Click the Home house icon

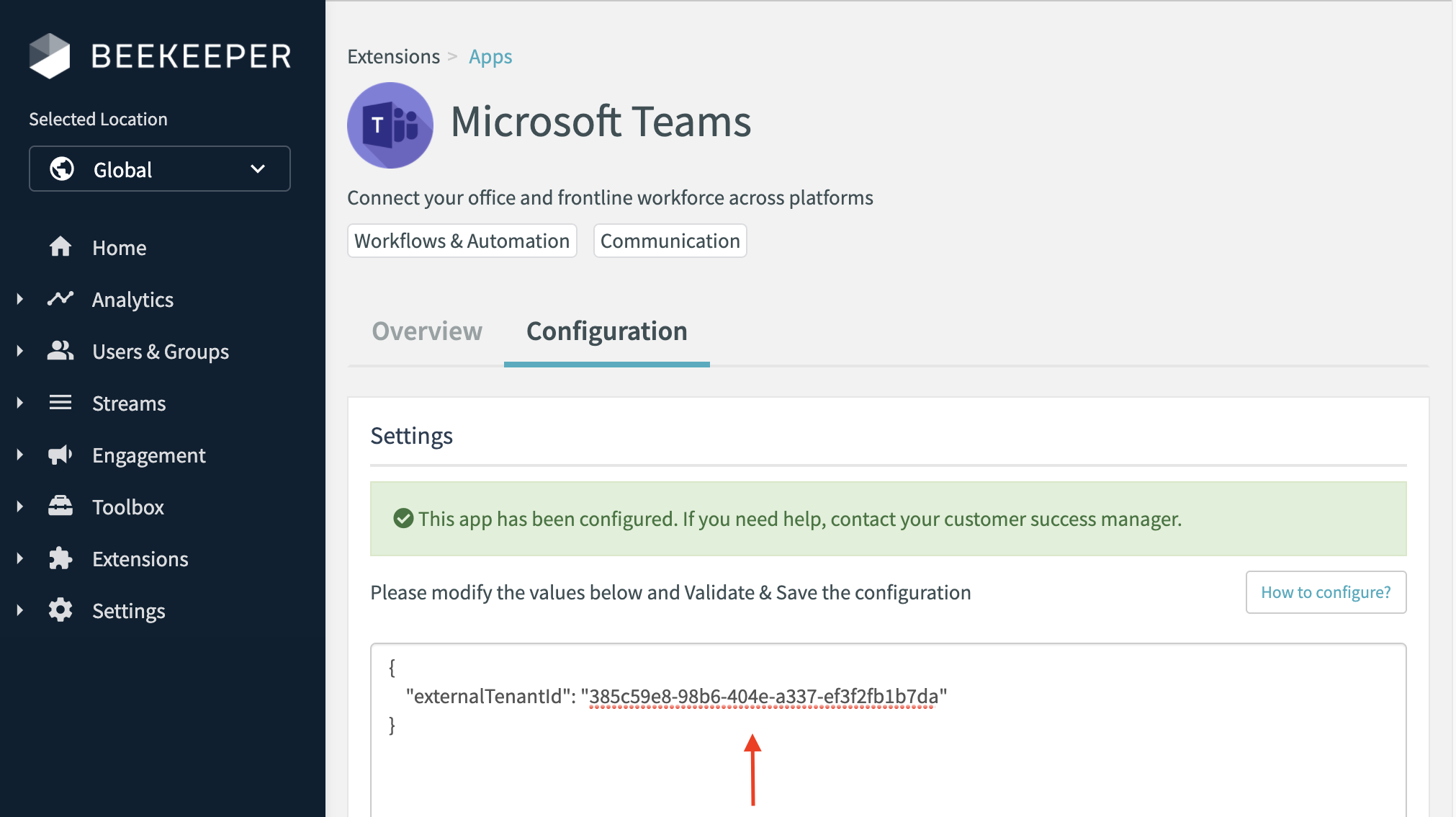pos(60,247)
